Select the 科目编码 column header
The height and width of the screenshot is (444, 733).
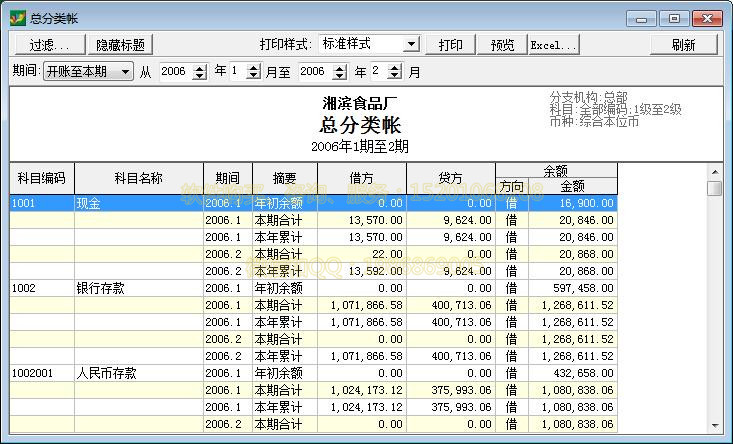click(x=41, y=178)
